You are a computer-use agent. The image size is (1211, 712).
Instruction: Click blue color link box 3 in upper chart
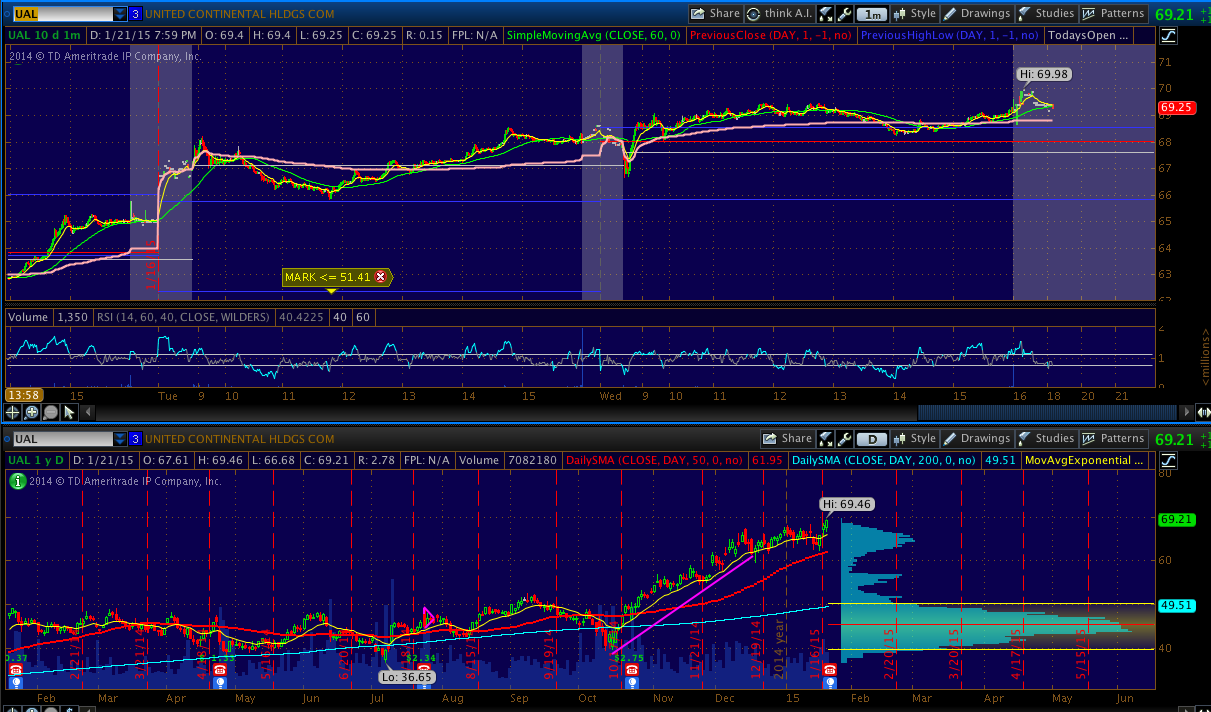tap(135, 14)
